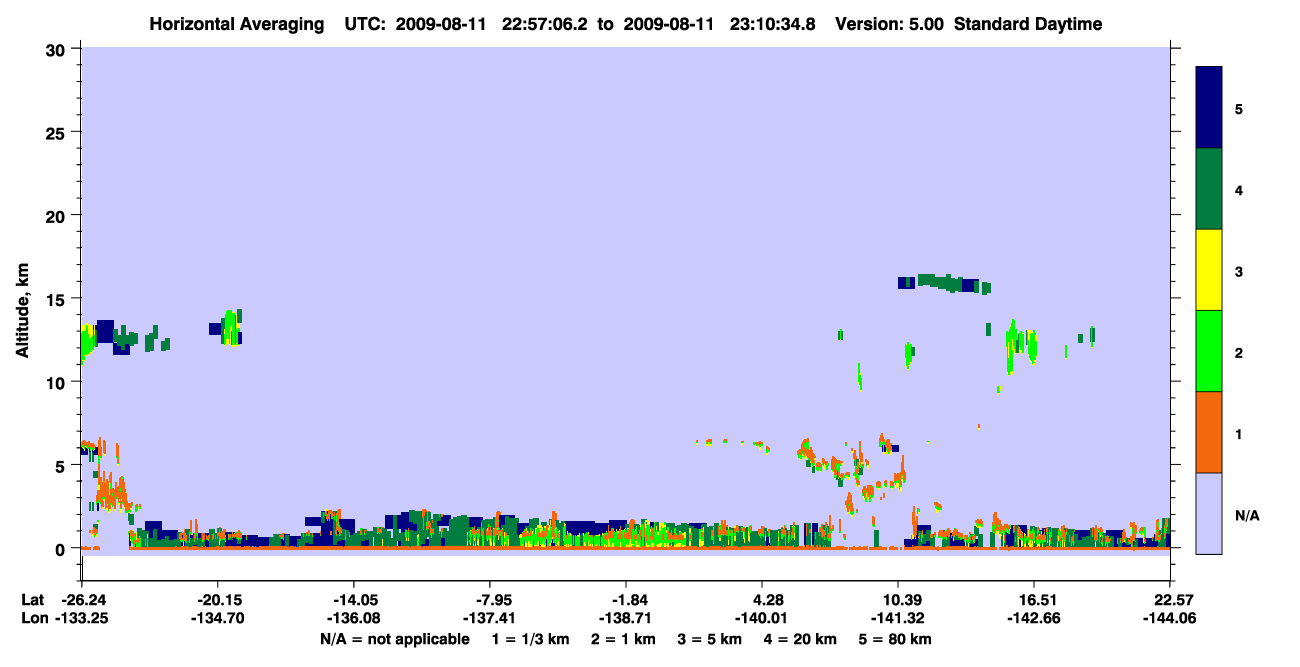
Task: Click the blue-green cloud feature above latitude -20.15
Action: [227, 327]
